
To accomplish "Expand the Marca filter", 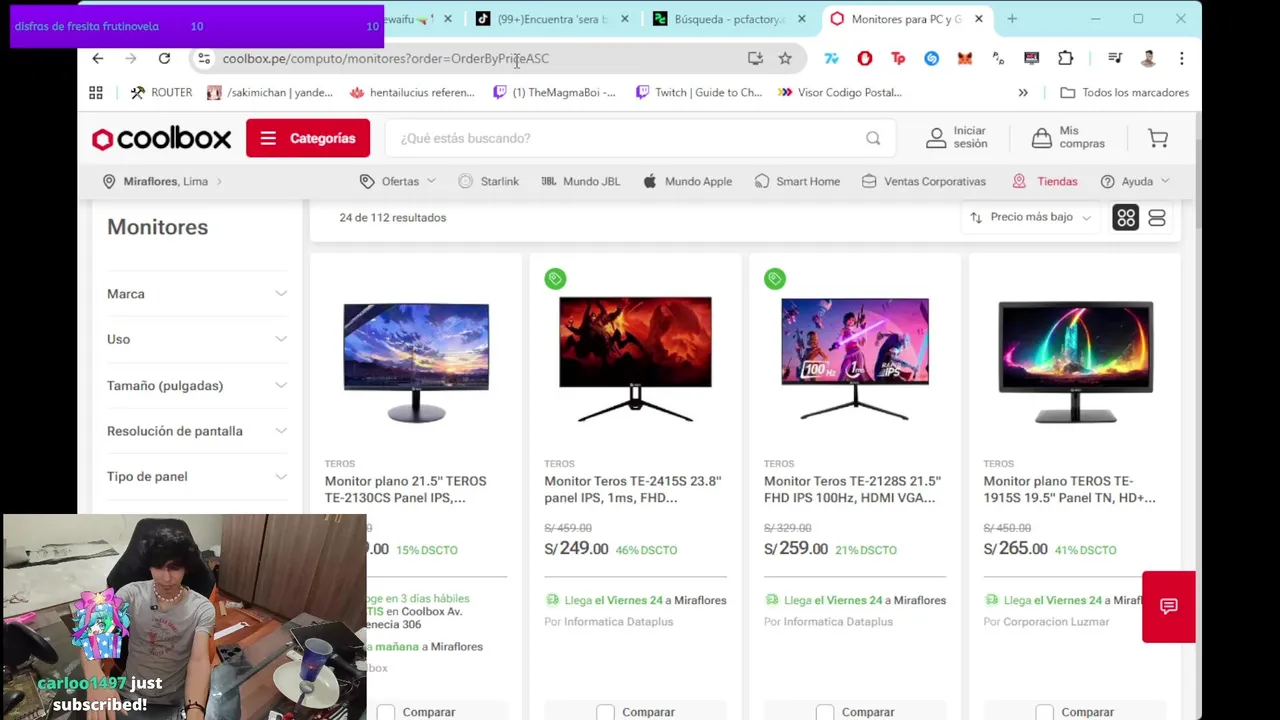I will [x=197, y=294].
